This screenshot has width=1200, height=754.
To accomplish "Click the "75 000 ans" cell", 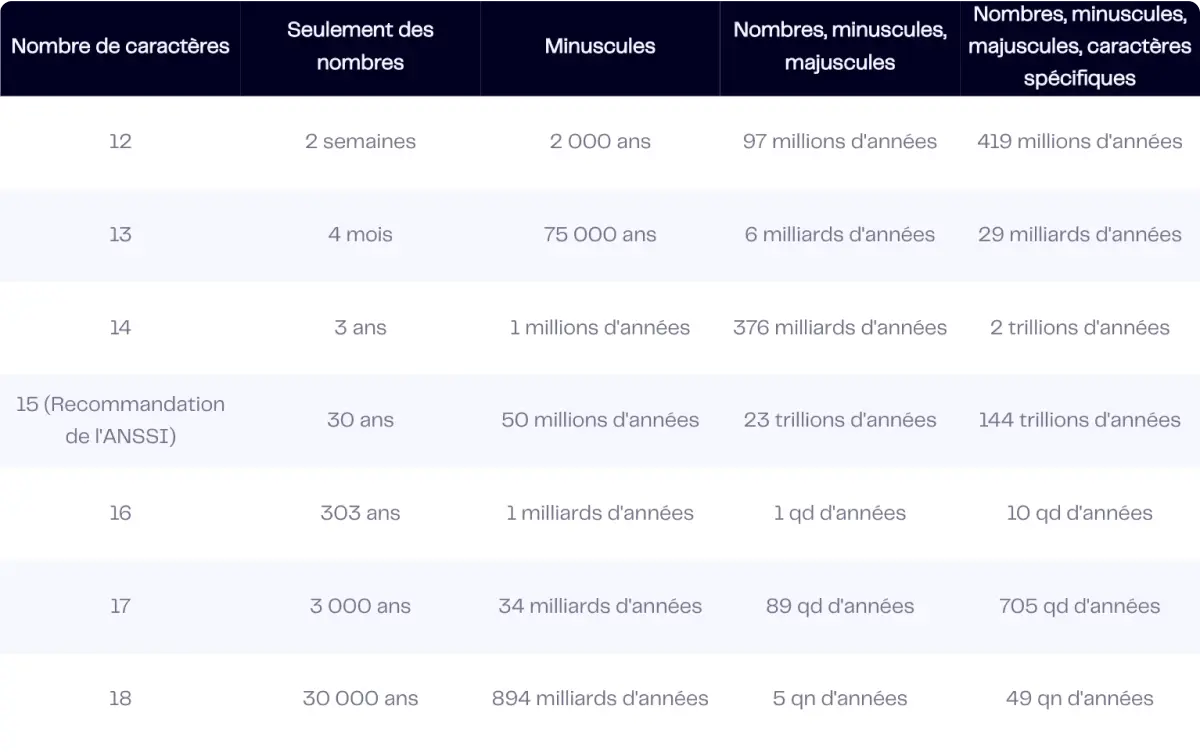I will [600, 234].
